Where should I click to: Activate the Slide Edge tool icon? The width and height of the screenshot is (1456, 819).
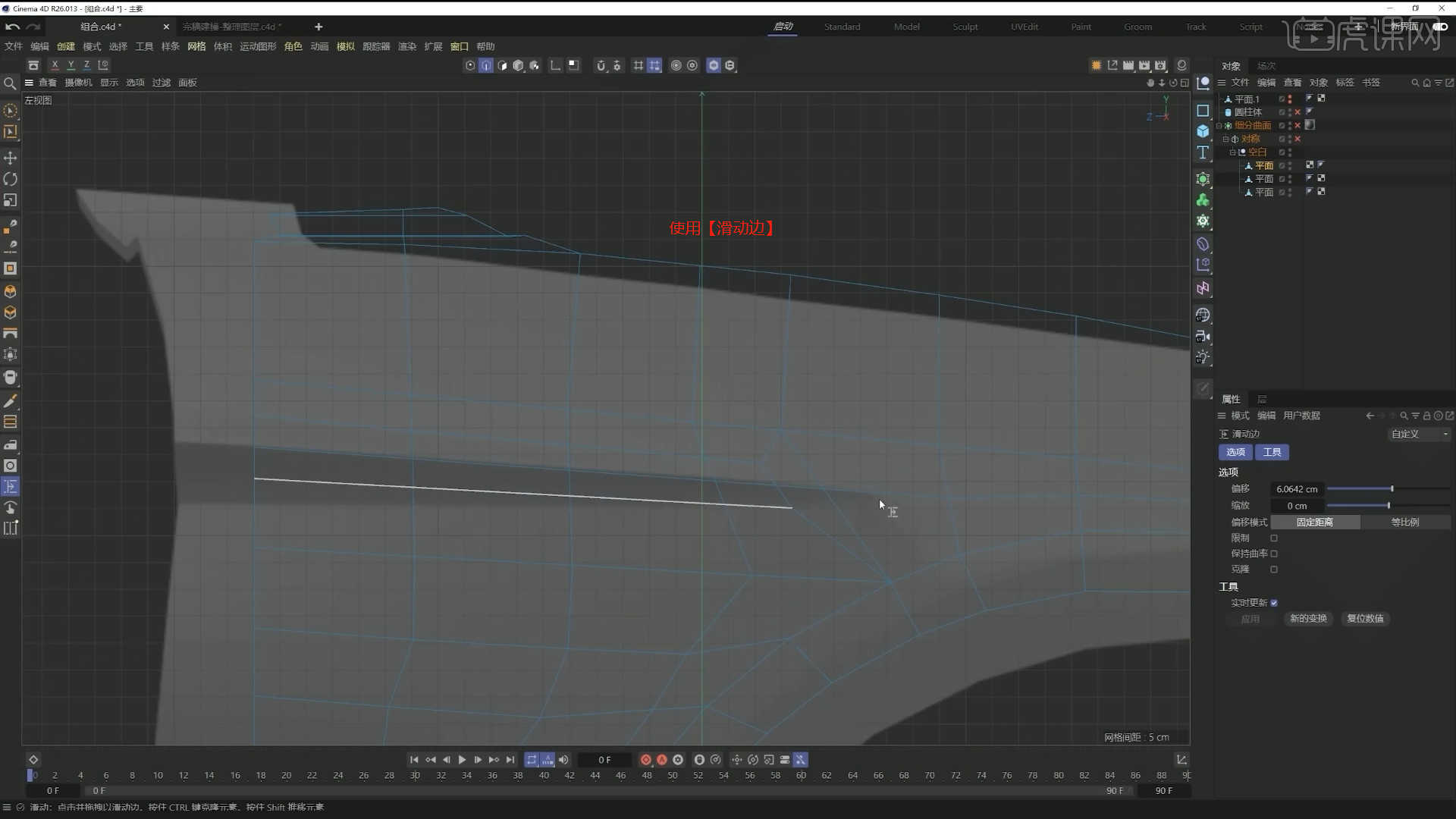point(11,487)
